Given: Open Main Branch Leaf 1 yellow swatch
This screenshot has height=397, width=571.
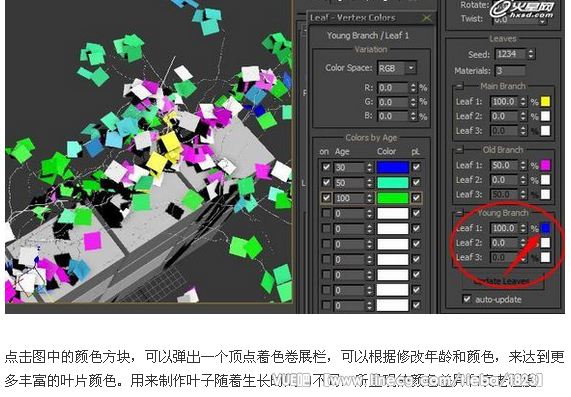Looking at the screenshot, I should [545, 102].
